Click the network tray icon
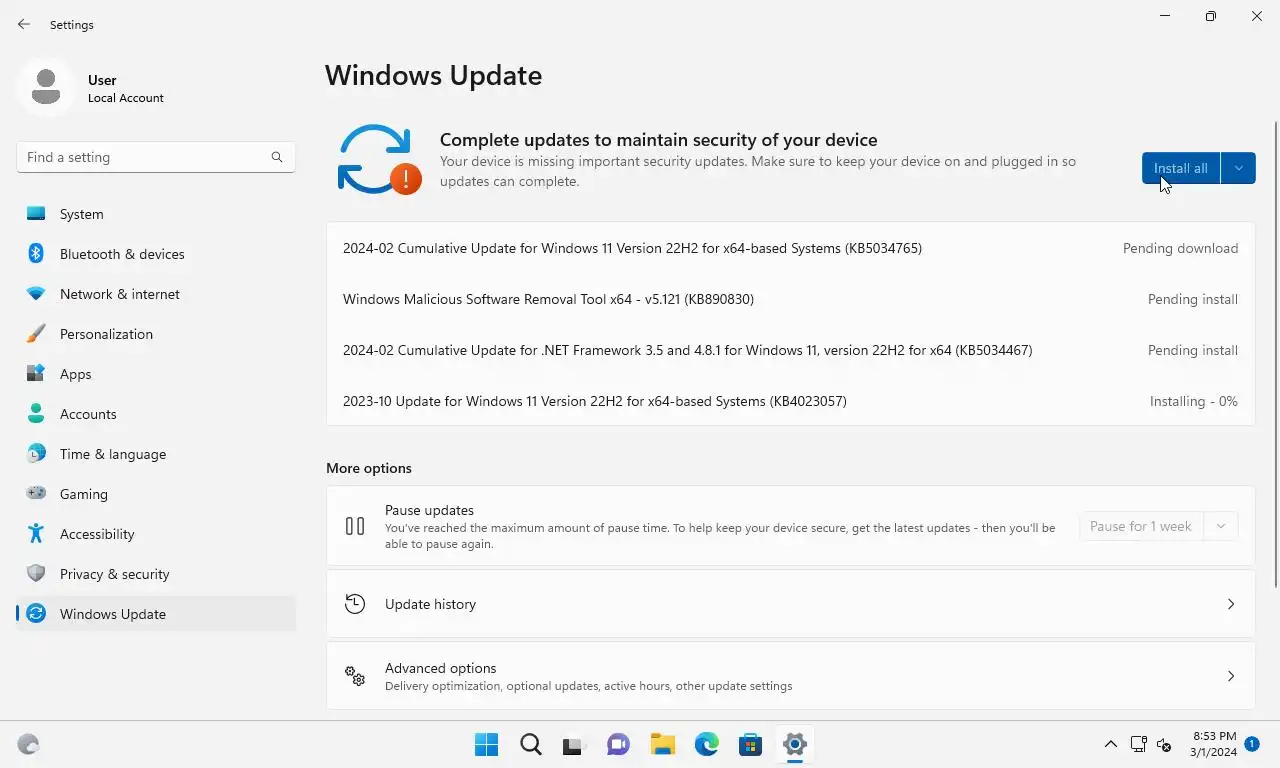This screenshot has width=1280, height=768. tap(1138, 744)
